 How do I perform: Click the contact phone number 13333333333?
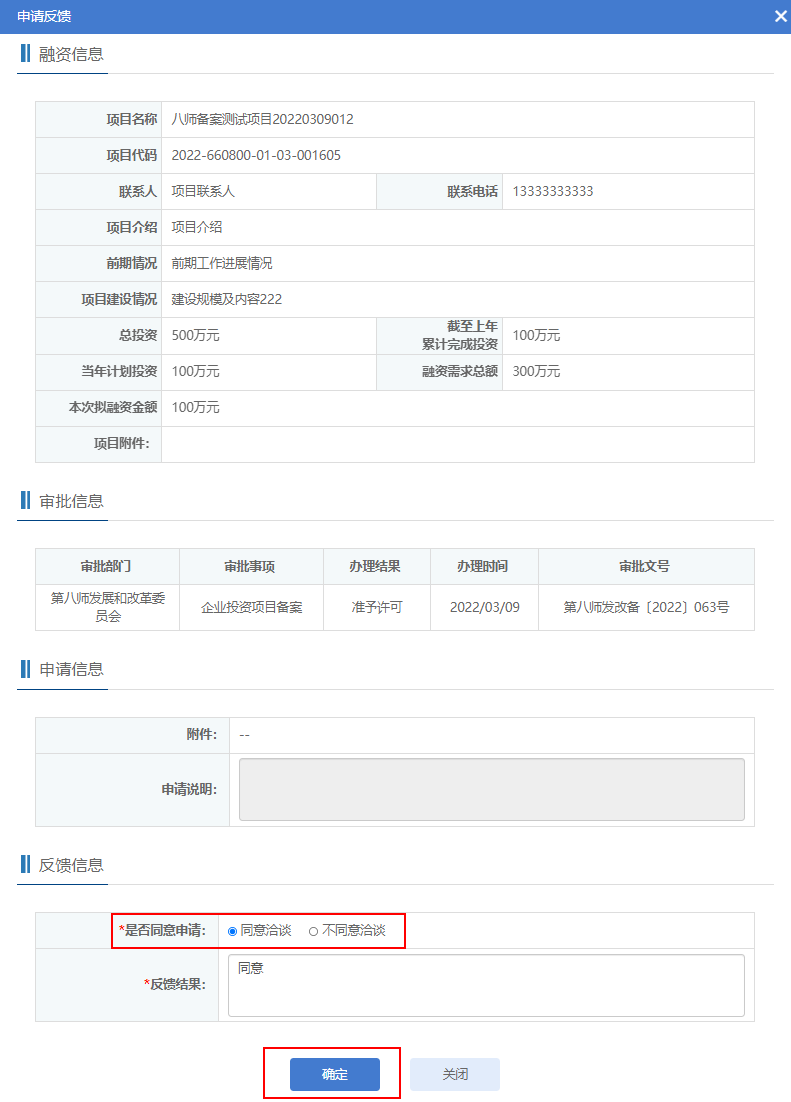pos(552,192)
